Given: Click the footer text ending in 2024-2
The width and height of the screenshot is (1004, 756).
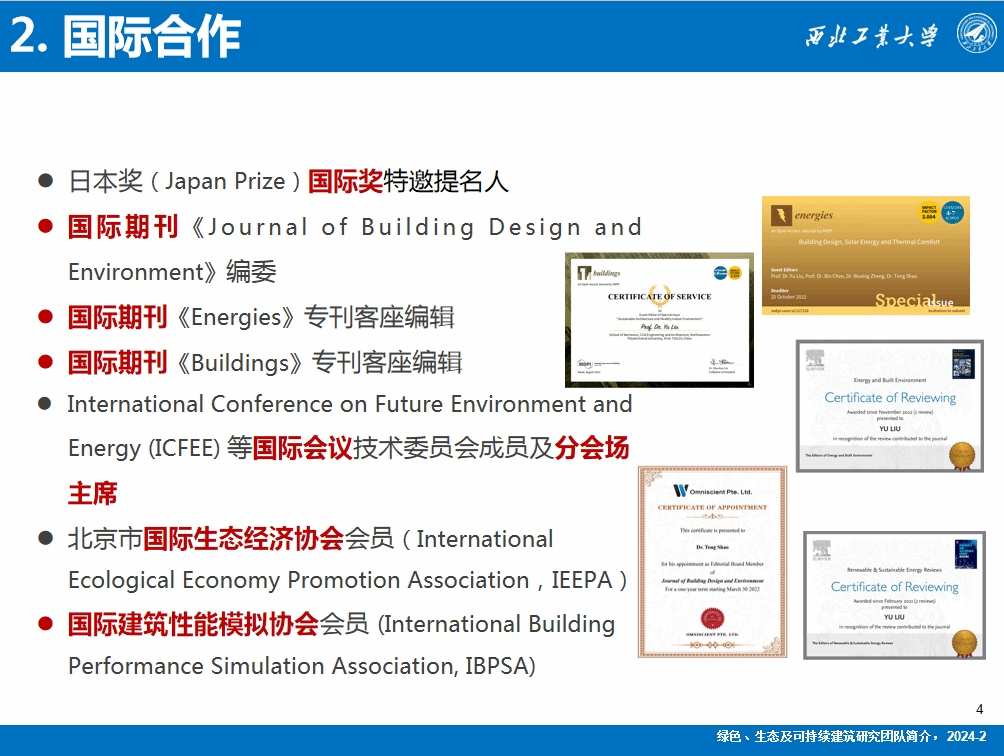Looking at the screenshot, I should 850,737.
